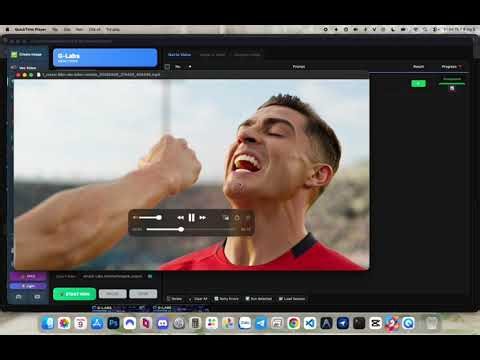Open the QuickTime Player menu
480x360 pixels.
(30, 29)
